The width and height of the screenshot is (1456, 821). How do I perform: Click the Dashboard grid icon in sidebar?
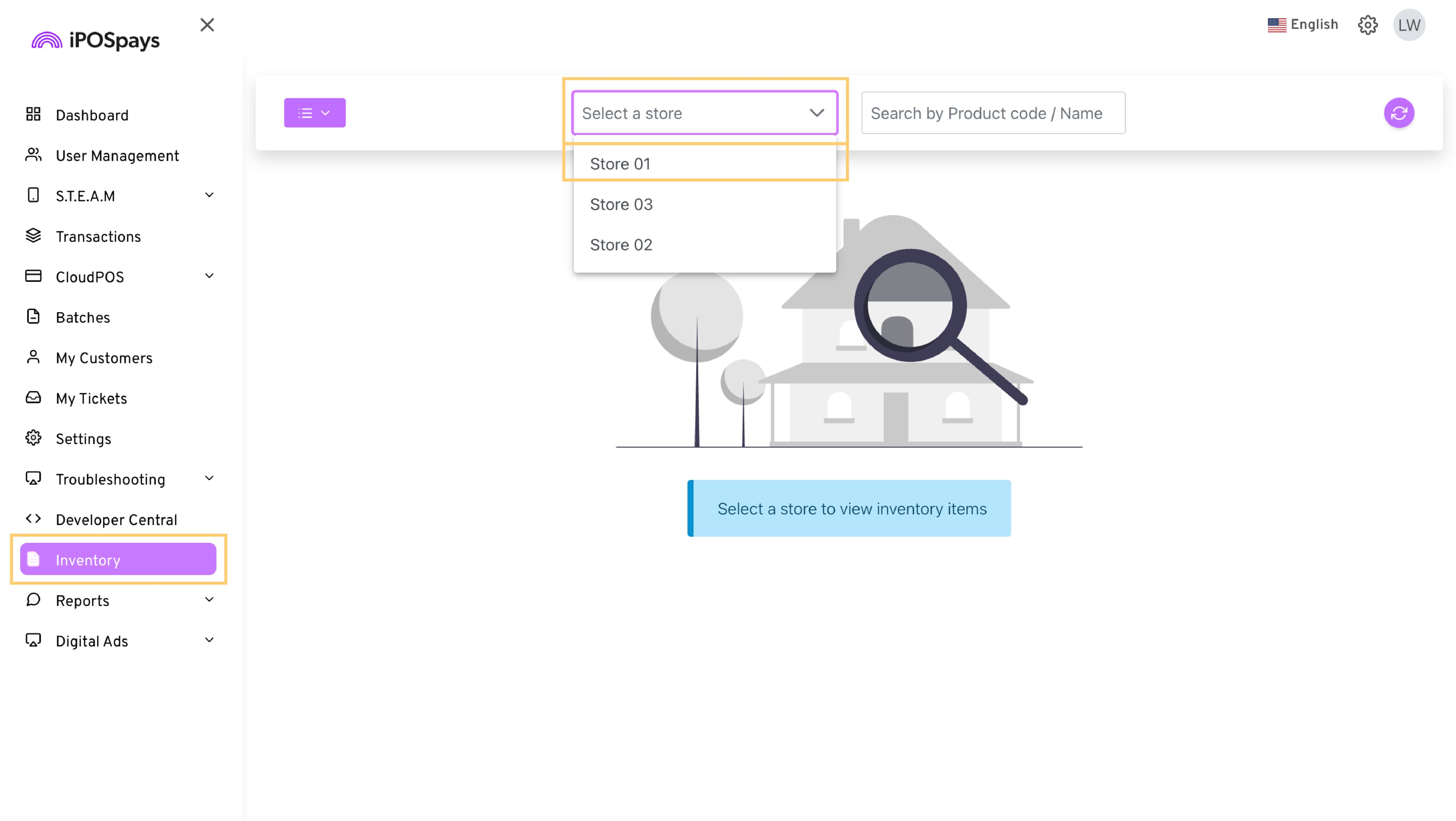33,114
